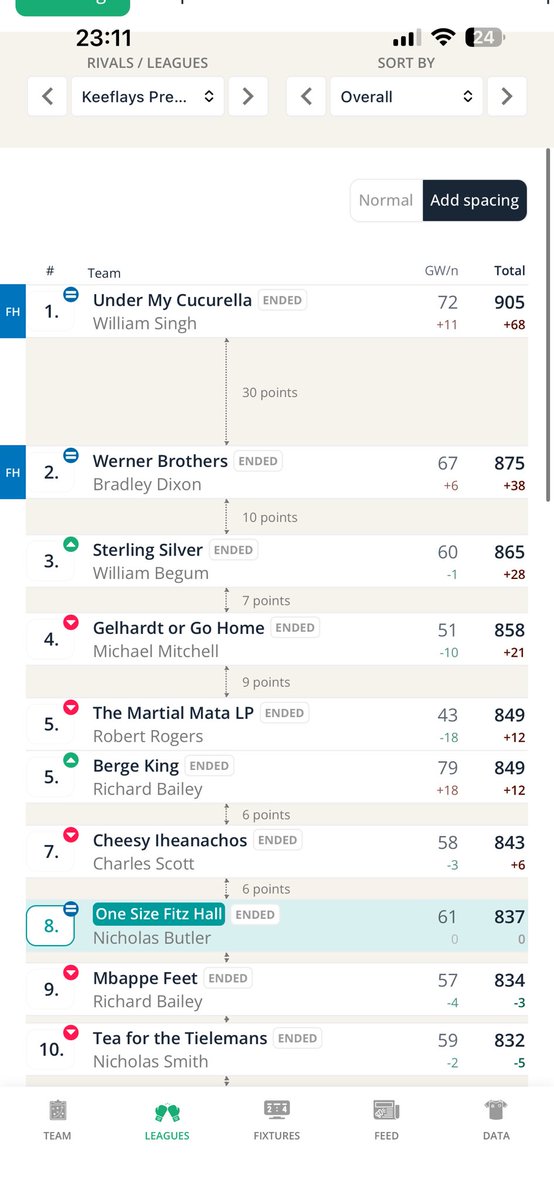
Task: Click red down arrow beside Cheesy Iheanachos
Action: coord(71,835)
